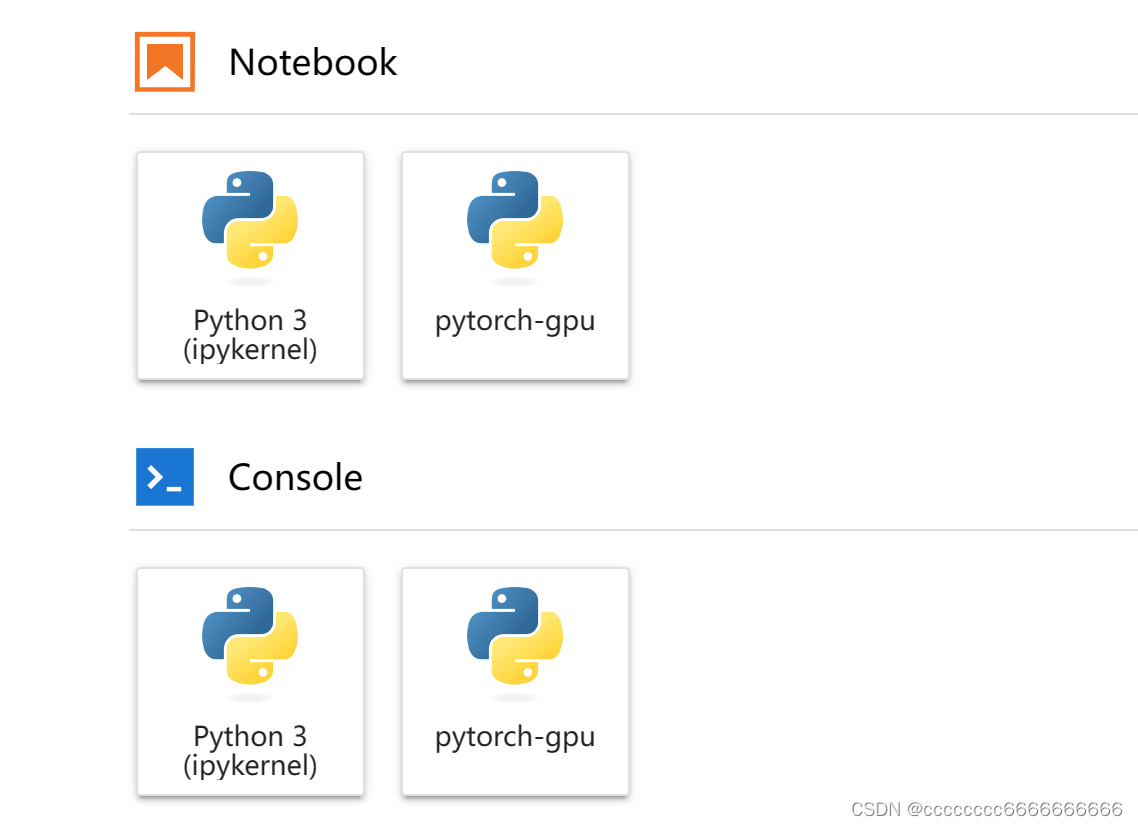The height and width of the screenshot is (826, 1138).
Task: Open a pytorch-gpu console
Action: tap(515, 682)
